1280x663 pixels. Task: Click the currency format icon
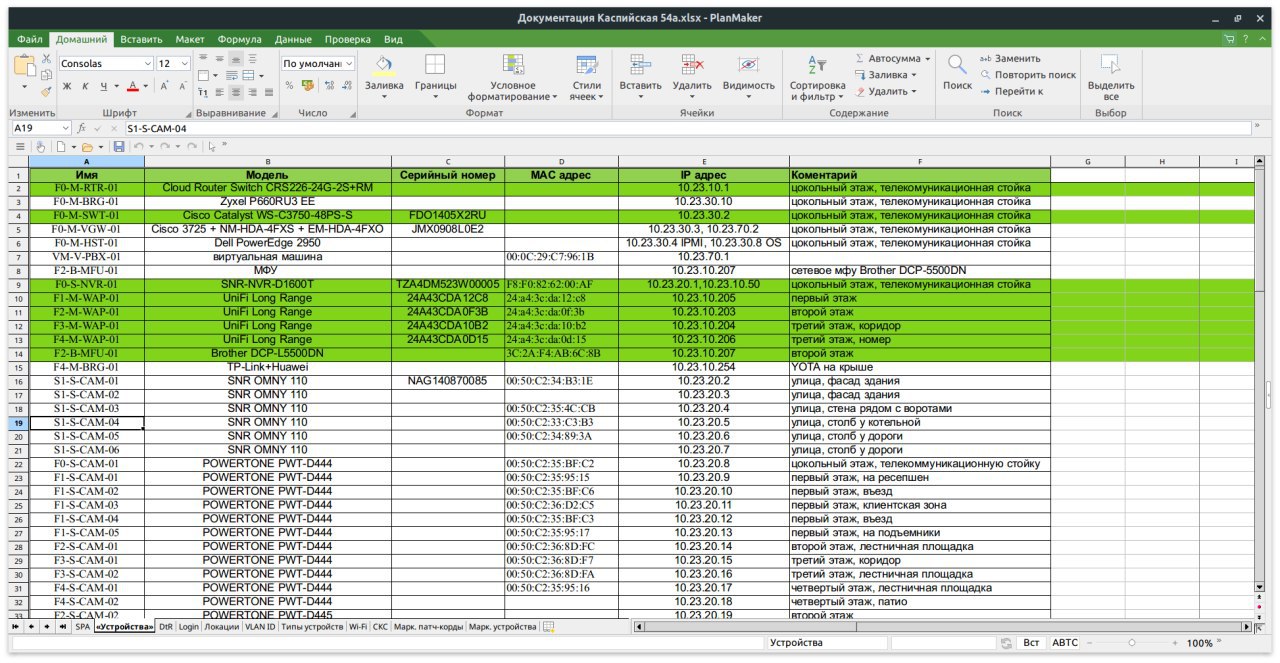point(307,86)
